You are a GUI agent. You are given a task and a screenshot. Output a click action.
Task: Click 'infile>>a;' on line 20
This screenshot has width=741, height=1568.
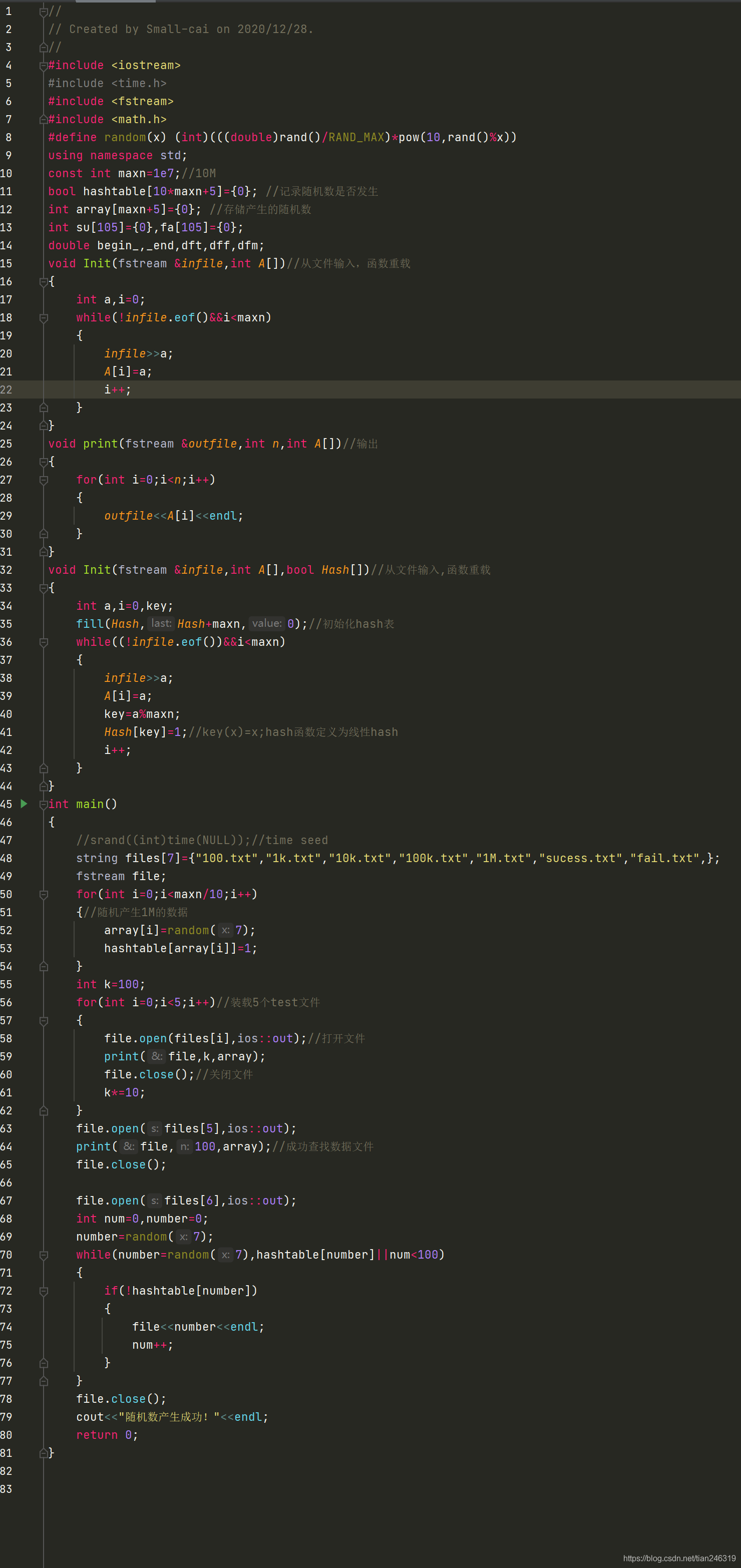coord(139,353)
